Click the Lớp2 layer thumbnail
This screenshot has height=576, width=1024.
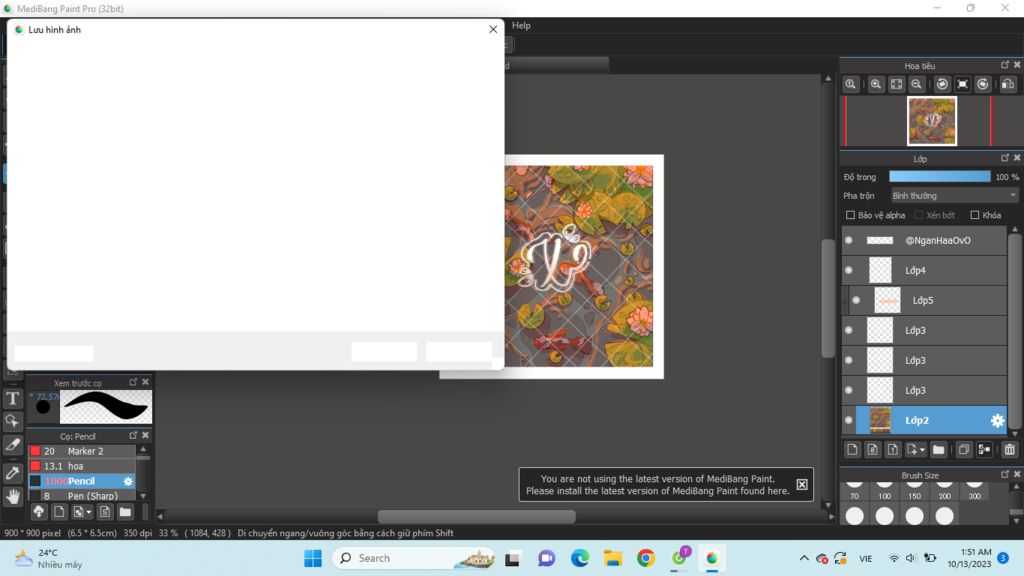click(x=880, y=421)
